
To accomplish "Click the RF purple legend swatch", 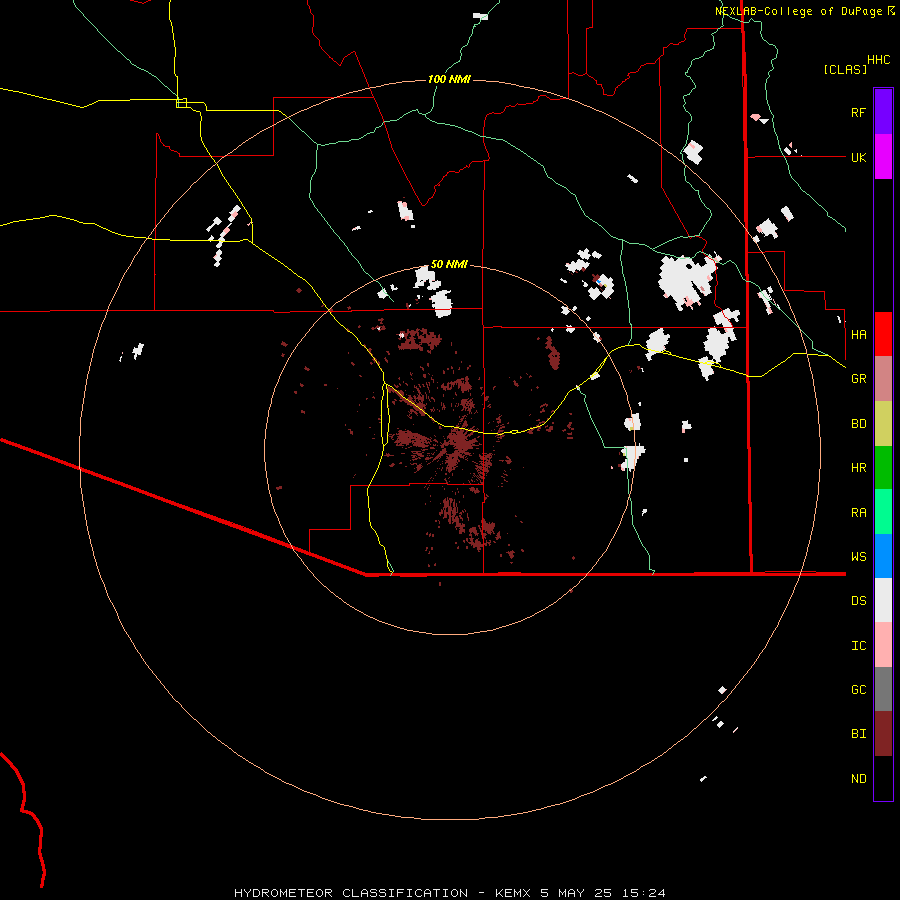I will (x=883, y=112).
